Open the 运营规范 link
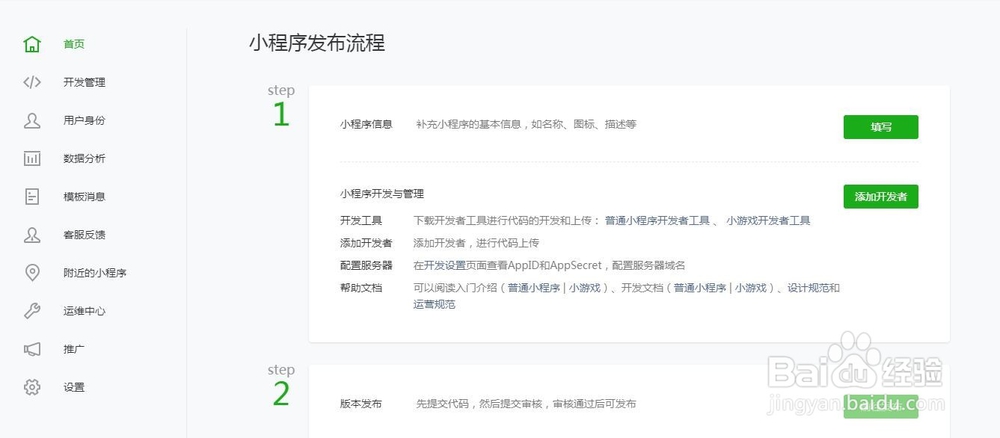The width and height of the screenshot is (1000, 438). tap(434, 304)
